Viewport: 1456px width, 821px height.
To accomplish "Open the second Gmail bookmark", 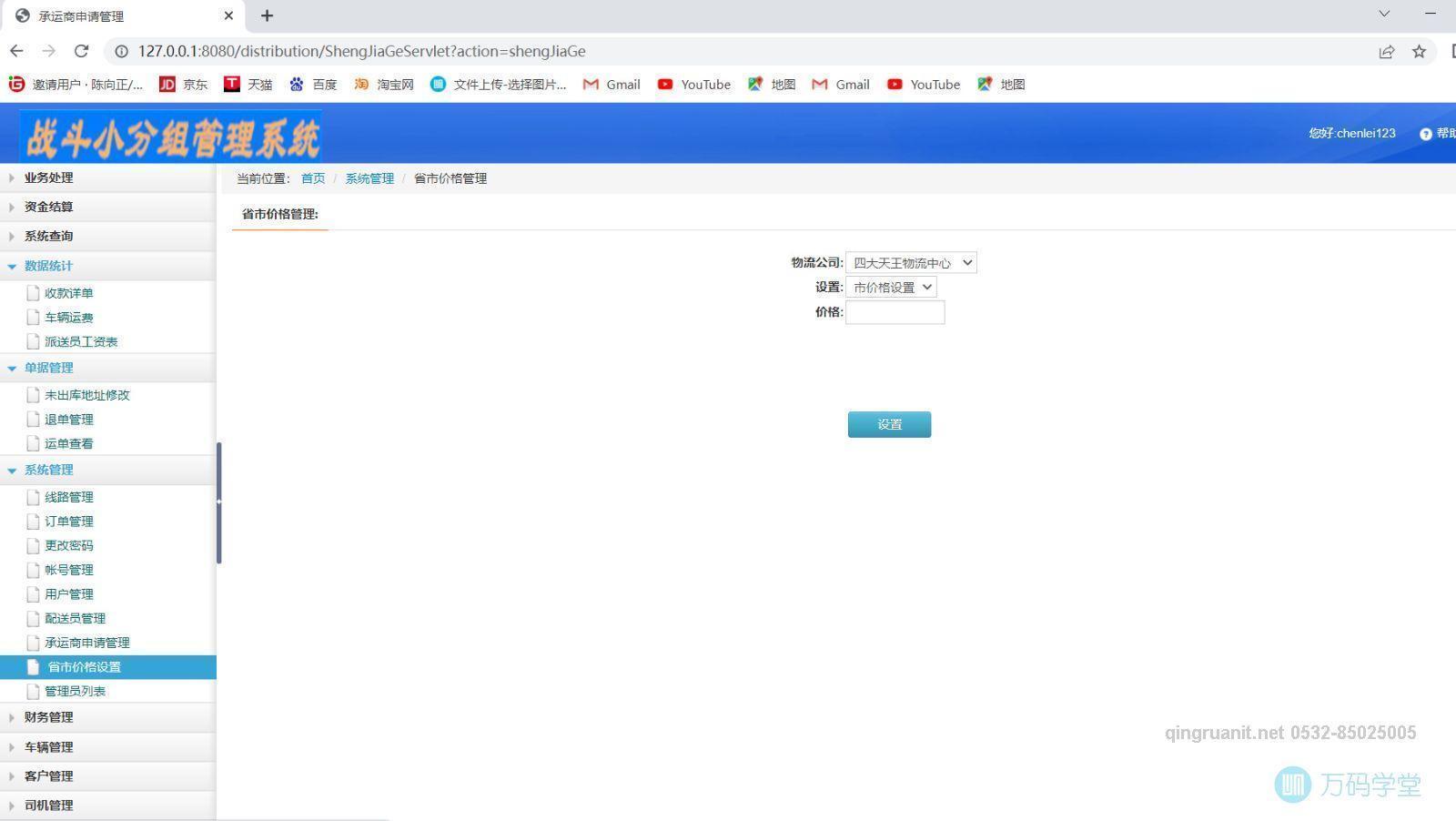I will tap(841, 85).
